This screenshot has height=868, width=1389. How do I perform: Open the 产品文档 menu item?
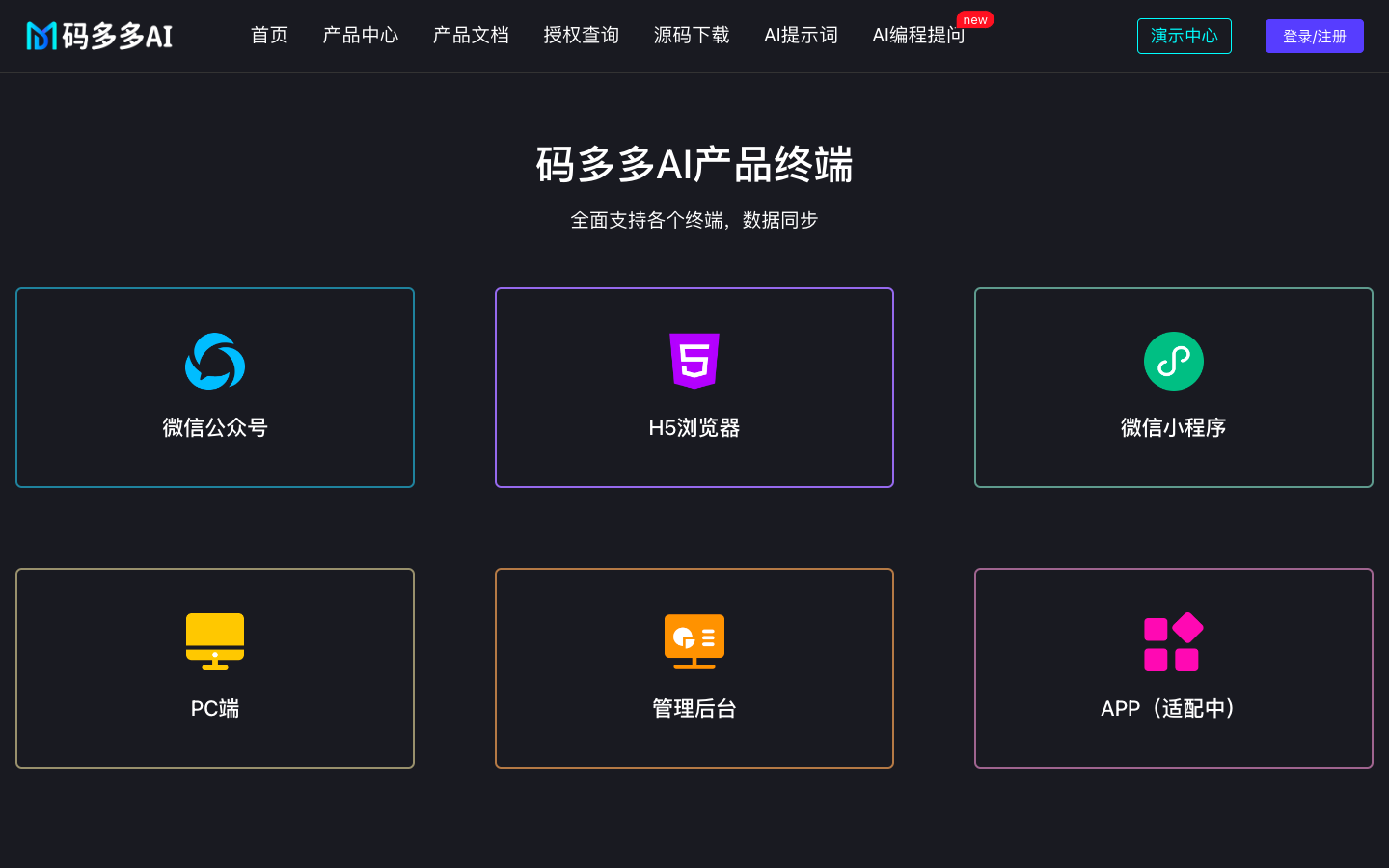(471, 35)
